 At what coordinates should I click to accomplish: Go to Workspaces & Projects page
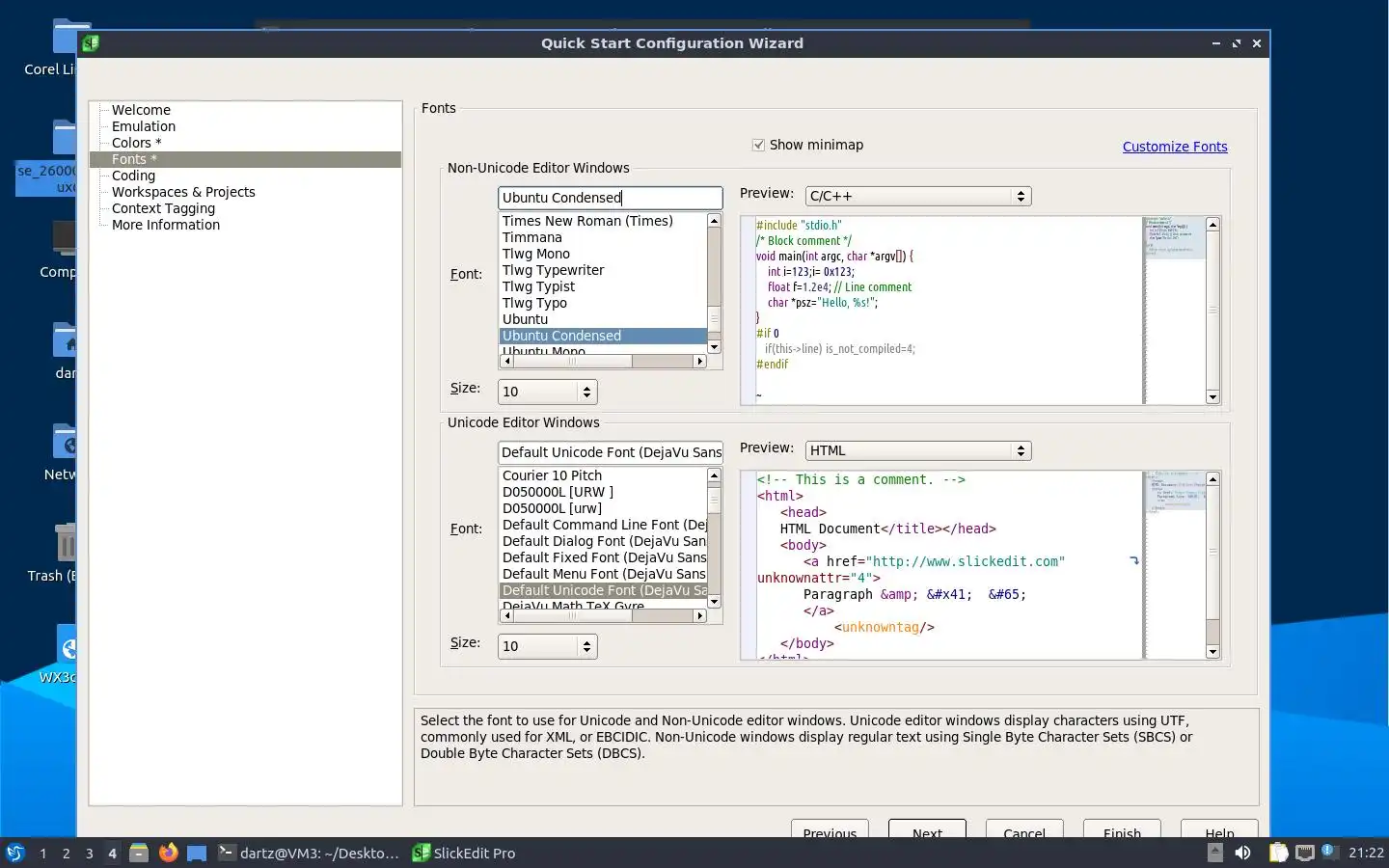(183, 192)
